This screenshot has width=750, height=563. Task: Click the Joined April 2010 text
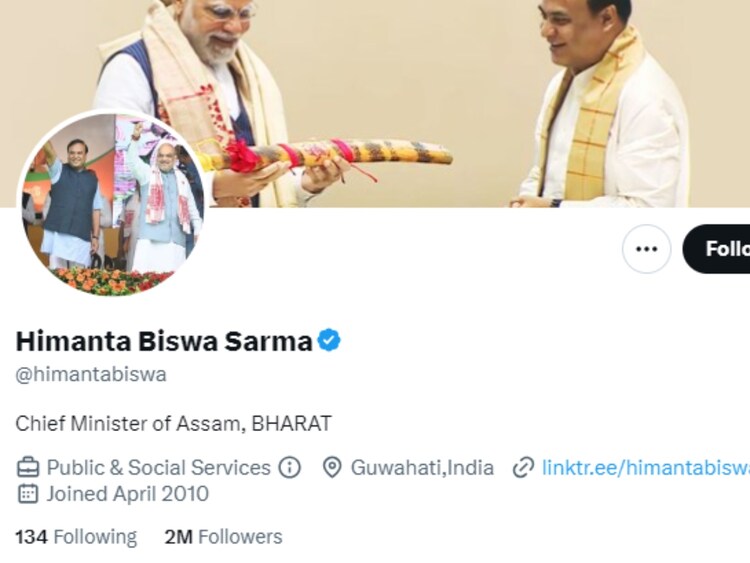coord(127,494)
